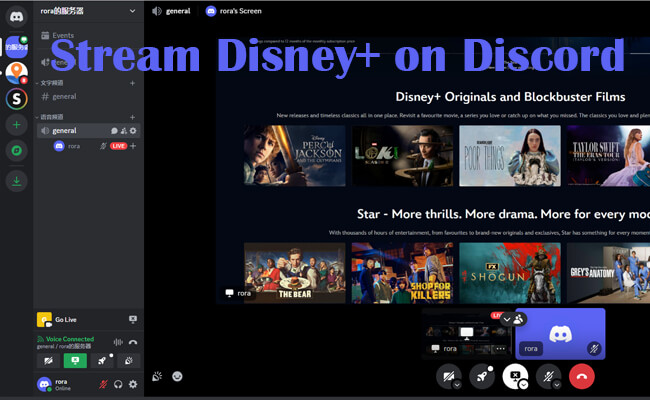
Task: Start an Activity with sidebar rocket button
Action: [x=102, y=361]
